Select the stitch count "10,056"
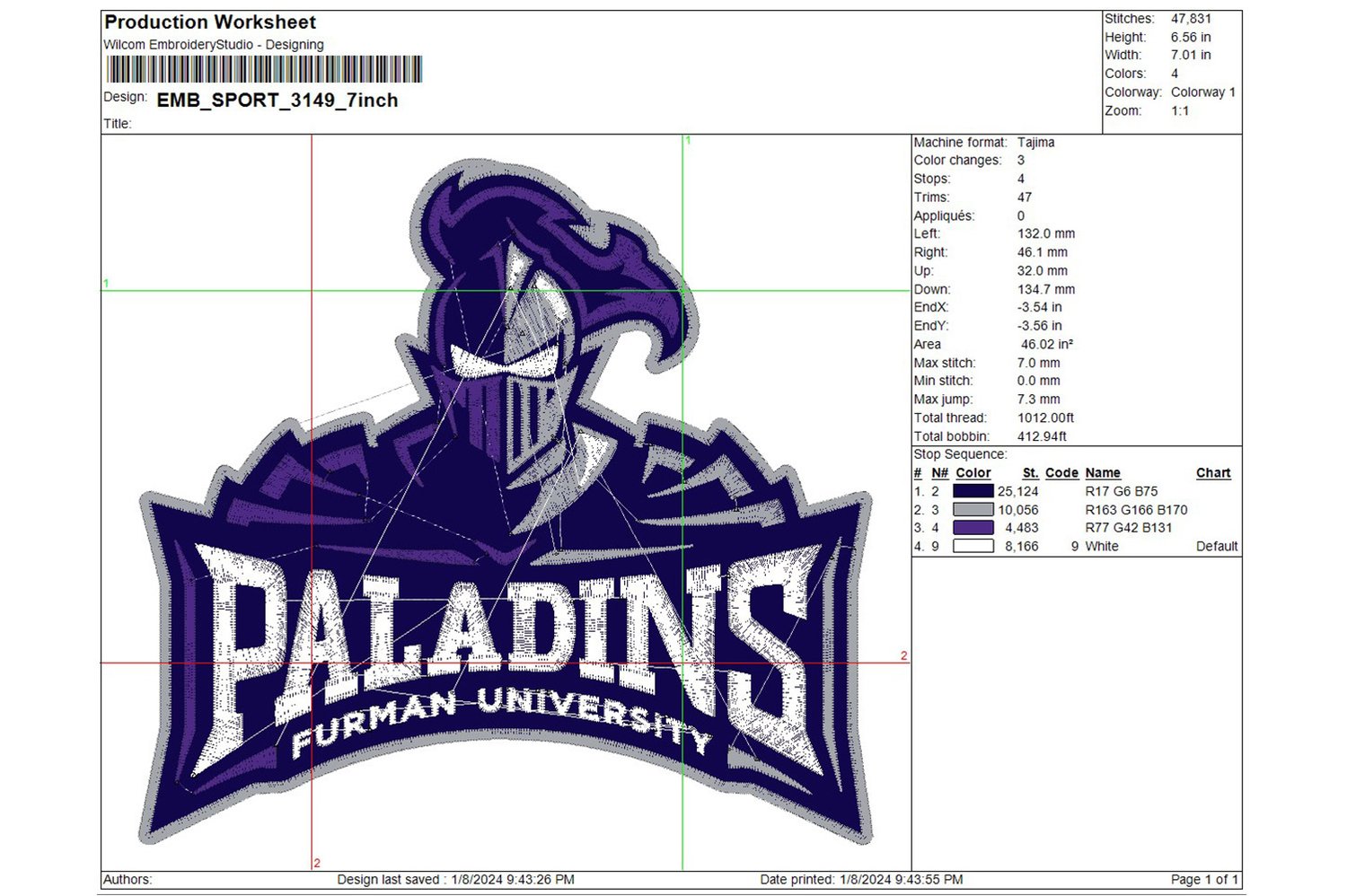 (1018, 510)
